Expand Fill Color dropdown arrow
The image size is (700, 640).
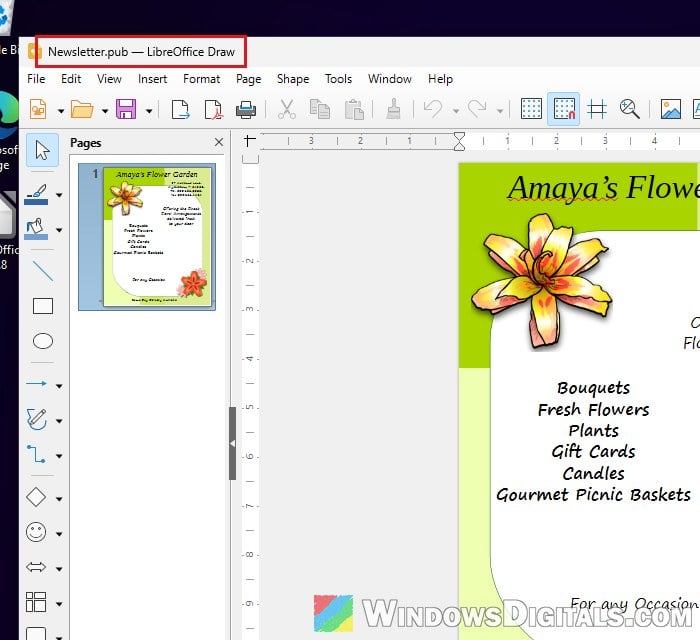pyautogui.click(x=59, y=230)
